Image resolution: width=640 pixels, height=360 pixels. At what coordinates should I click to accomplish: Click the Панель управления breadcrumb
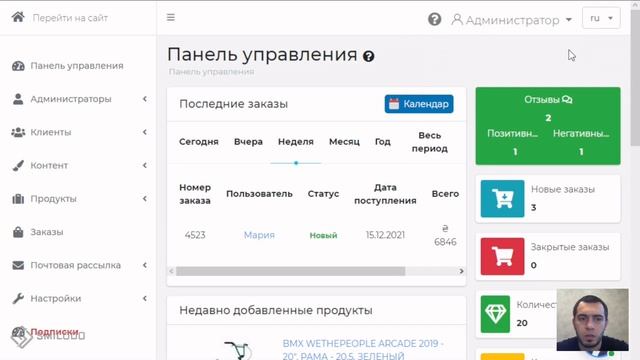211,72
